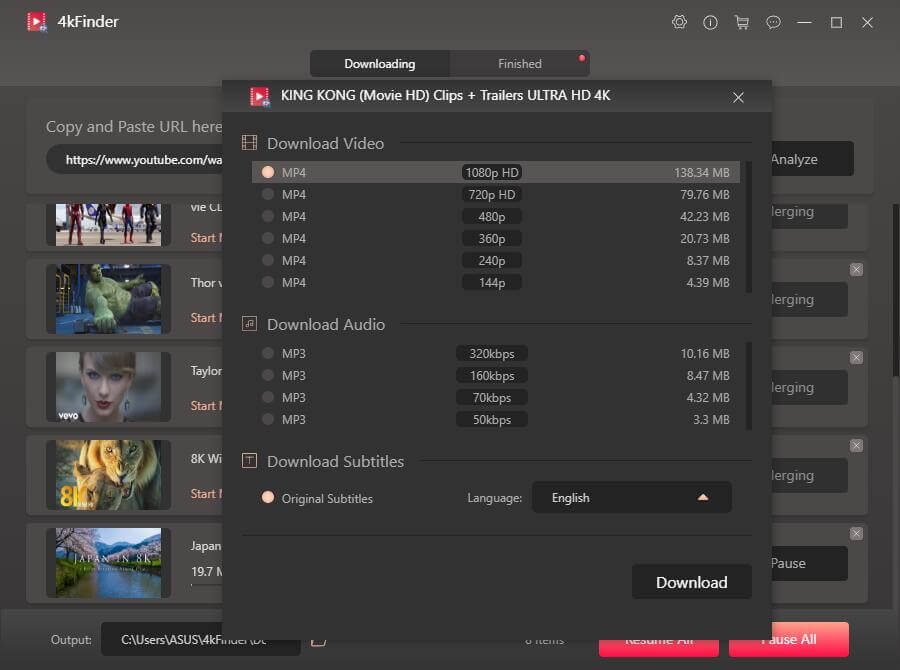Click the info circle icon
Image resolution: width=900 pixels, height=670 pixels.
[711, 22]
